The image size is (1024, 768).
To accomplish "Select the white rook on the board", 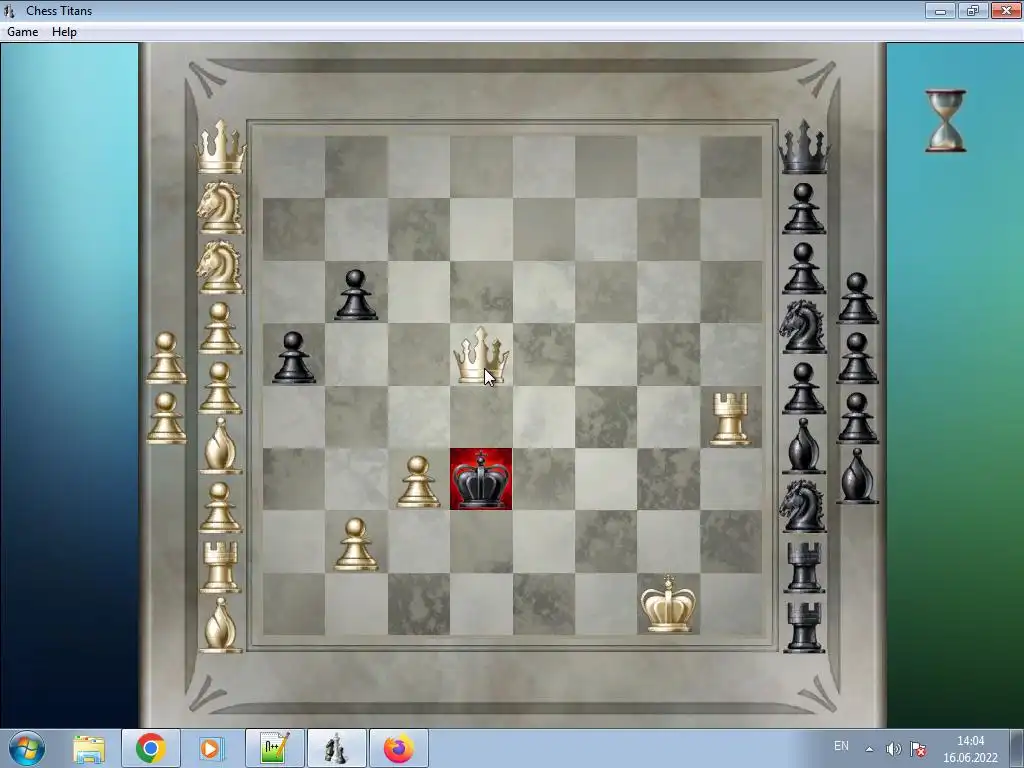I will pos(730,419).
